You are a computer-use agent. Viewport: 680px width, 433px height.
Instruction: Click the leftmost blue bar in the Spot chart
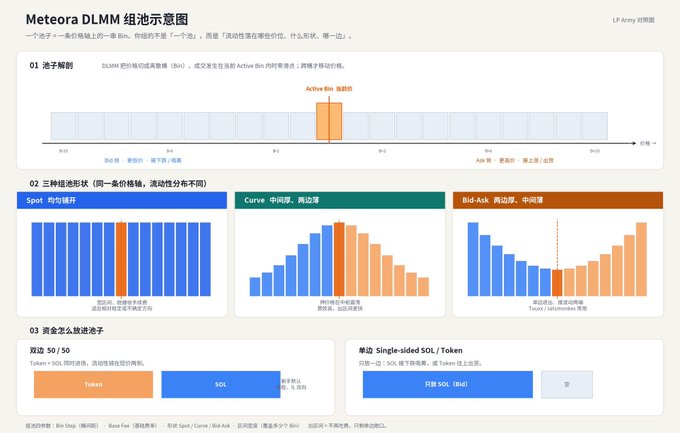point(37,259)
